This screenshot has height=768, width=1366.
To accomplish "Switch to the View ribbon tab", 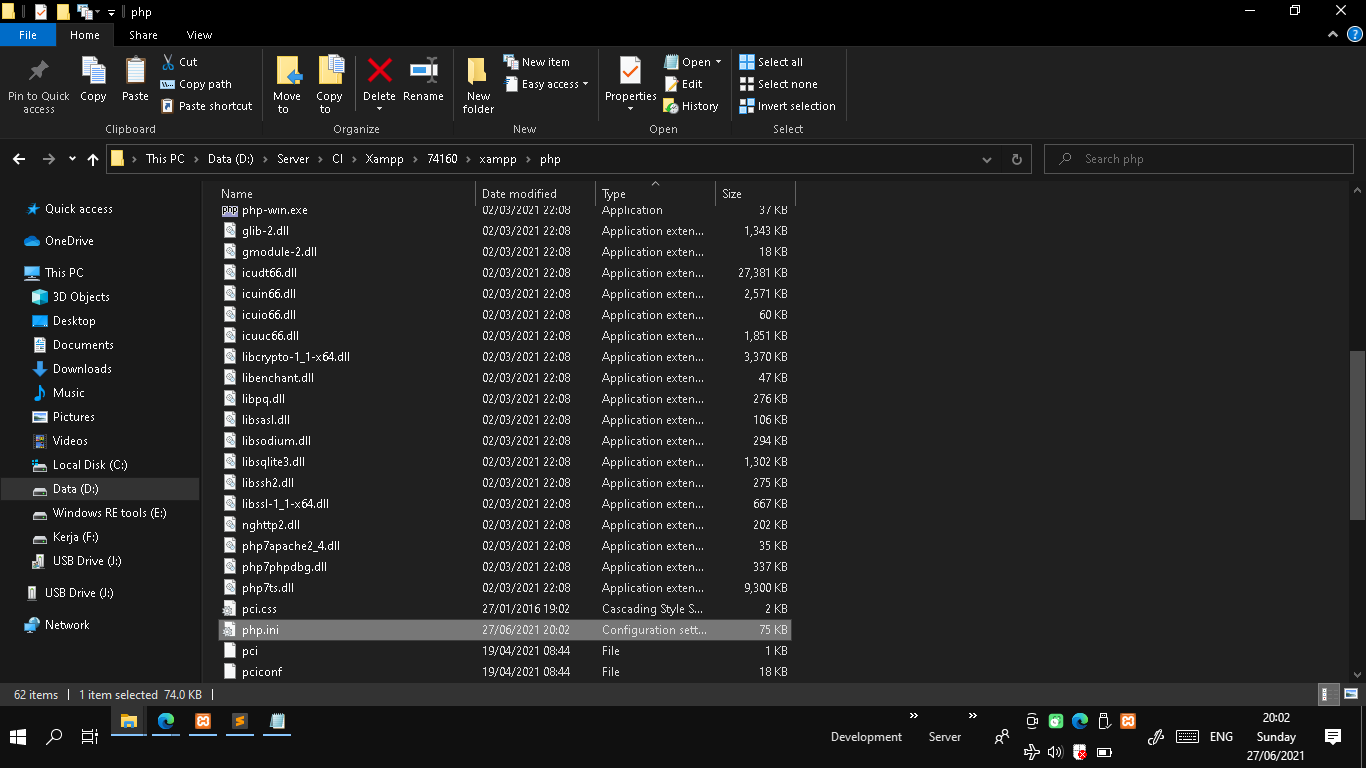I will [199, 34].
